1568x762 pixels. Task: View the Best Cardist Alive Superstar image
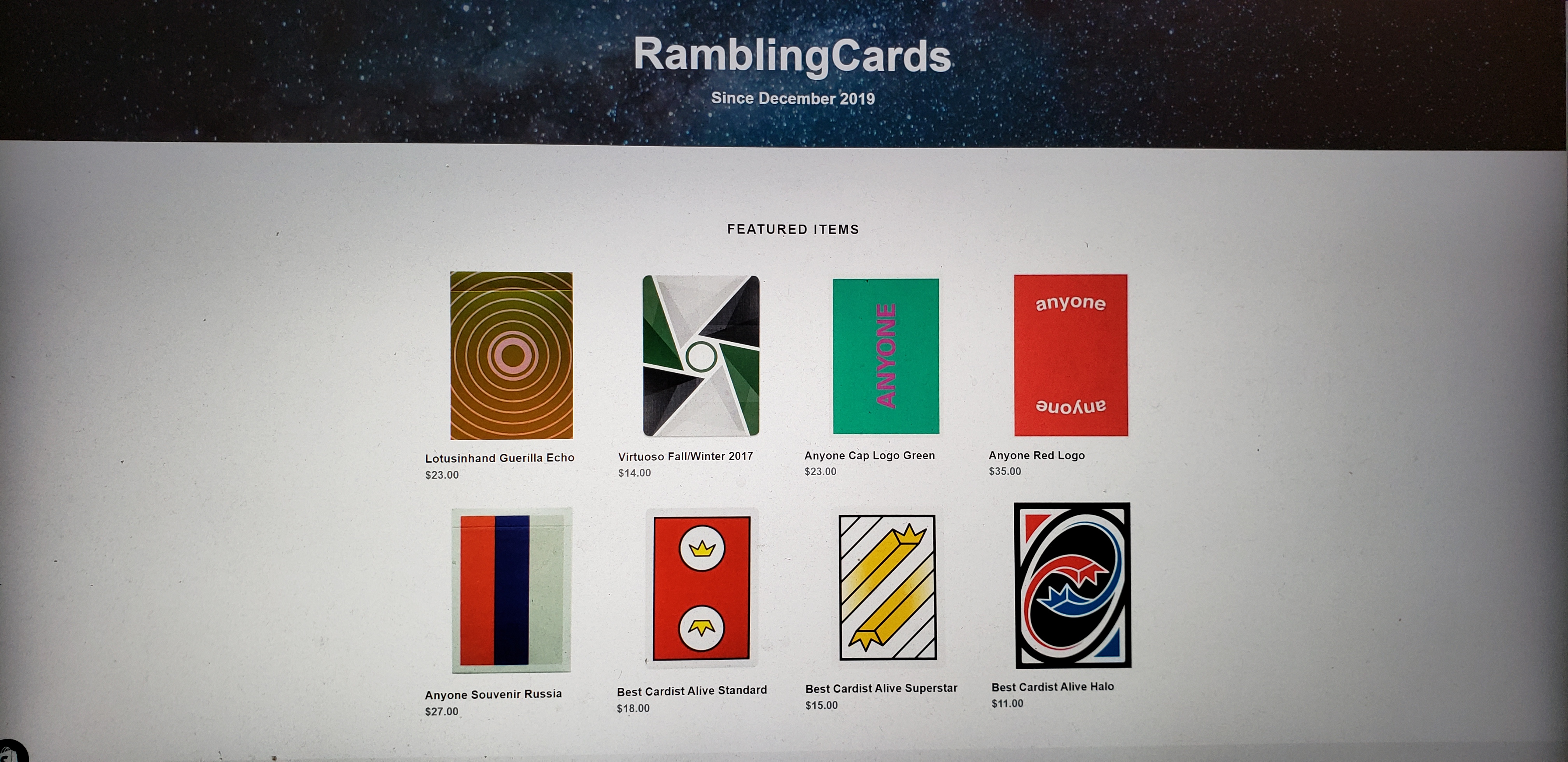(x=887, y=587)
